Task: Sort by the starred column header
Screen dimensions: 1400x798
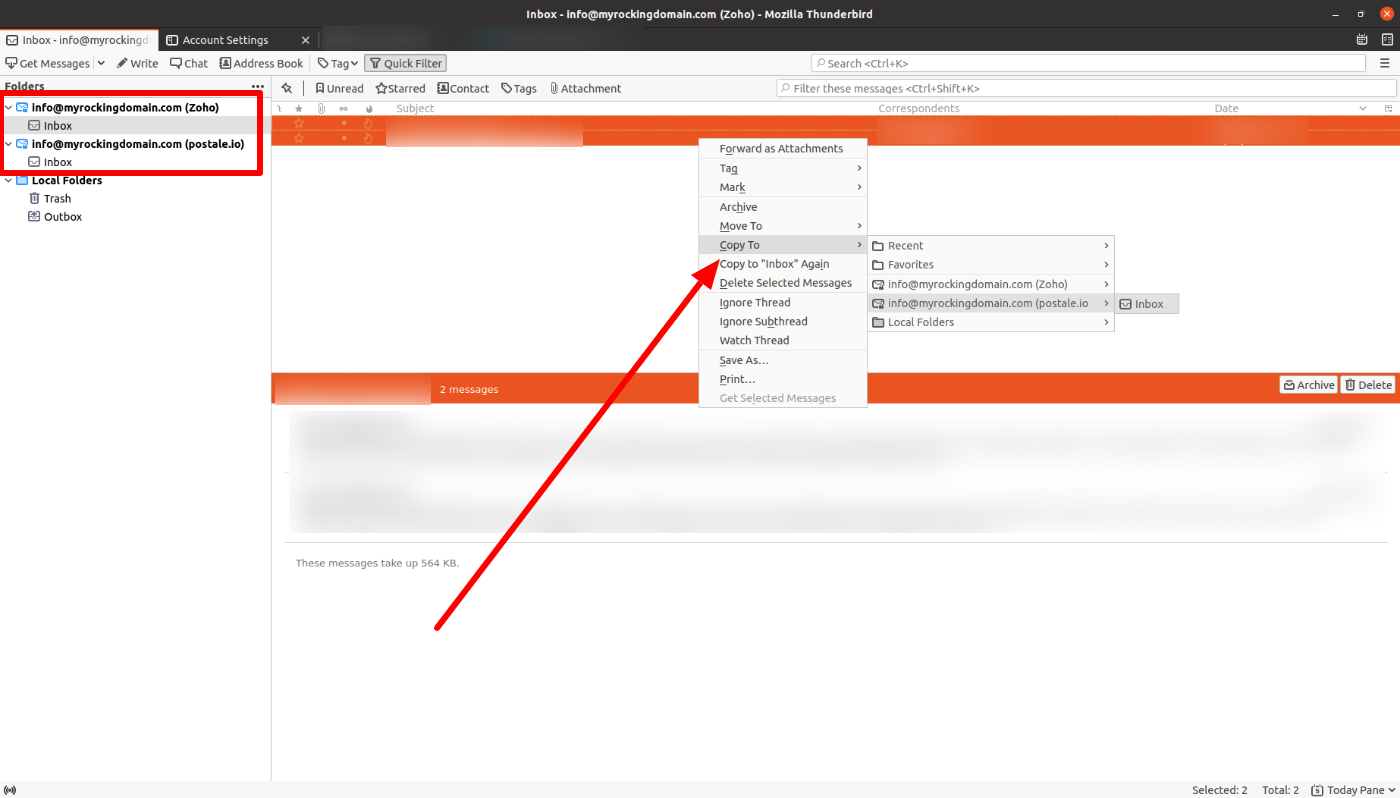Action: point(298,108)
